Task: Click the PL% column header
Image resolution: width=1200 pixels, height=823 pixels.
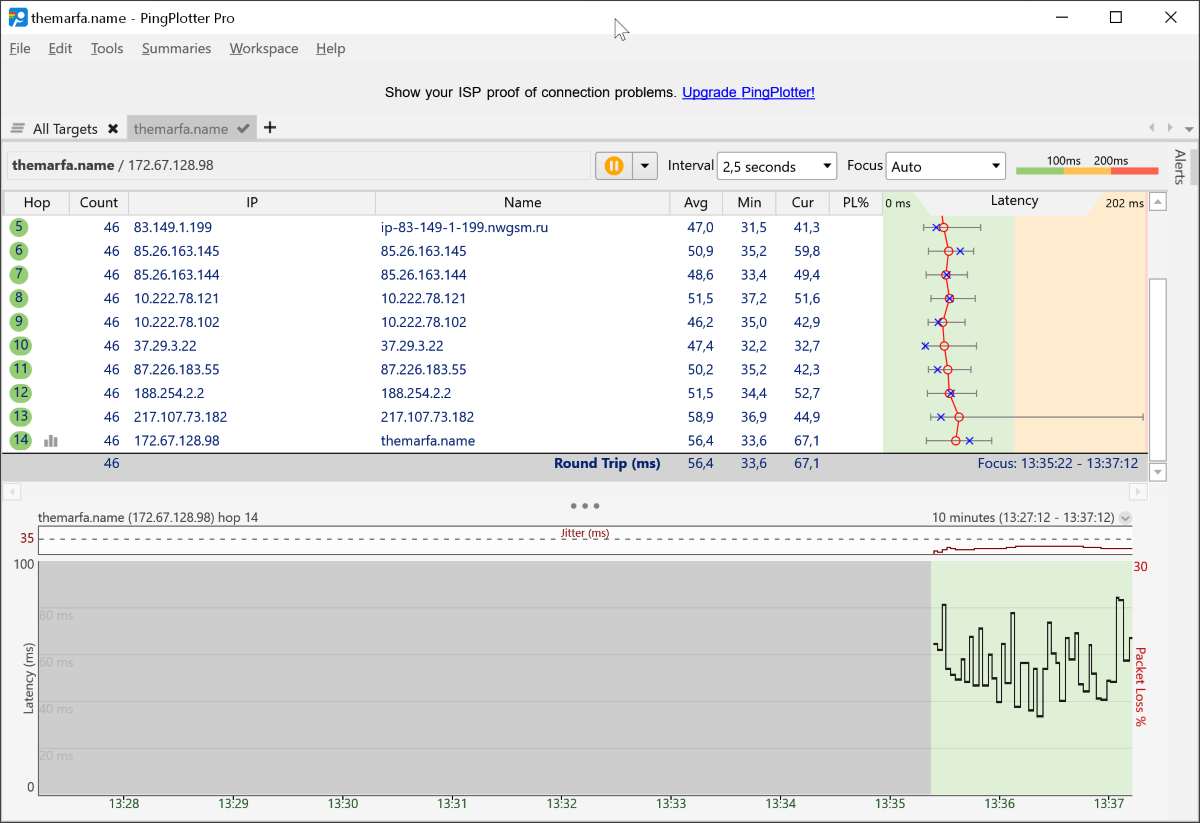Action: (x=856, y=202)
